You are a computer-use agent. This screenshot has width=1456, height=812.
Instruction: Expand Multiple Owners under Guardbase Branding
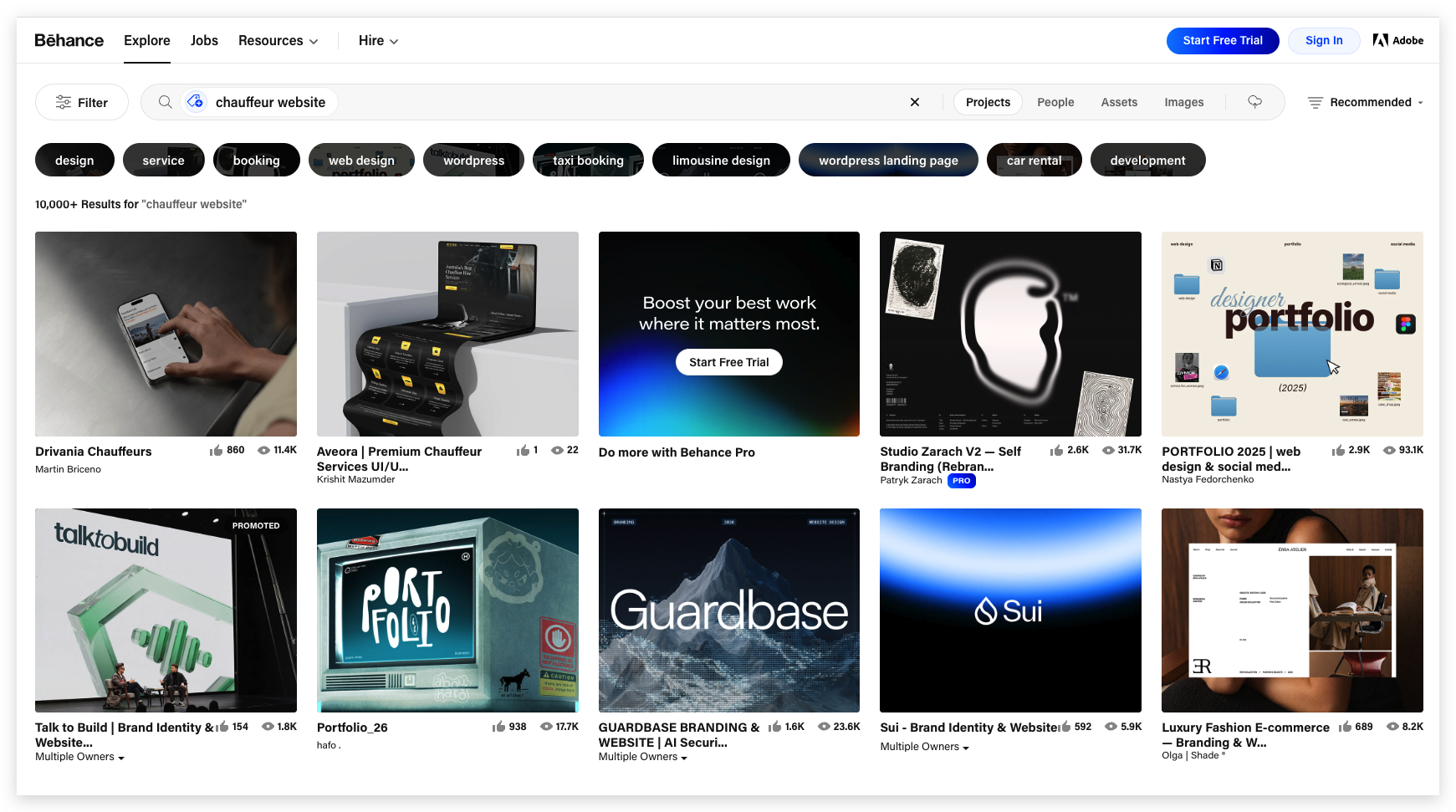point(642,757)
